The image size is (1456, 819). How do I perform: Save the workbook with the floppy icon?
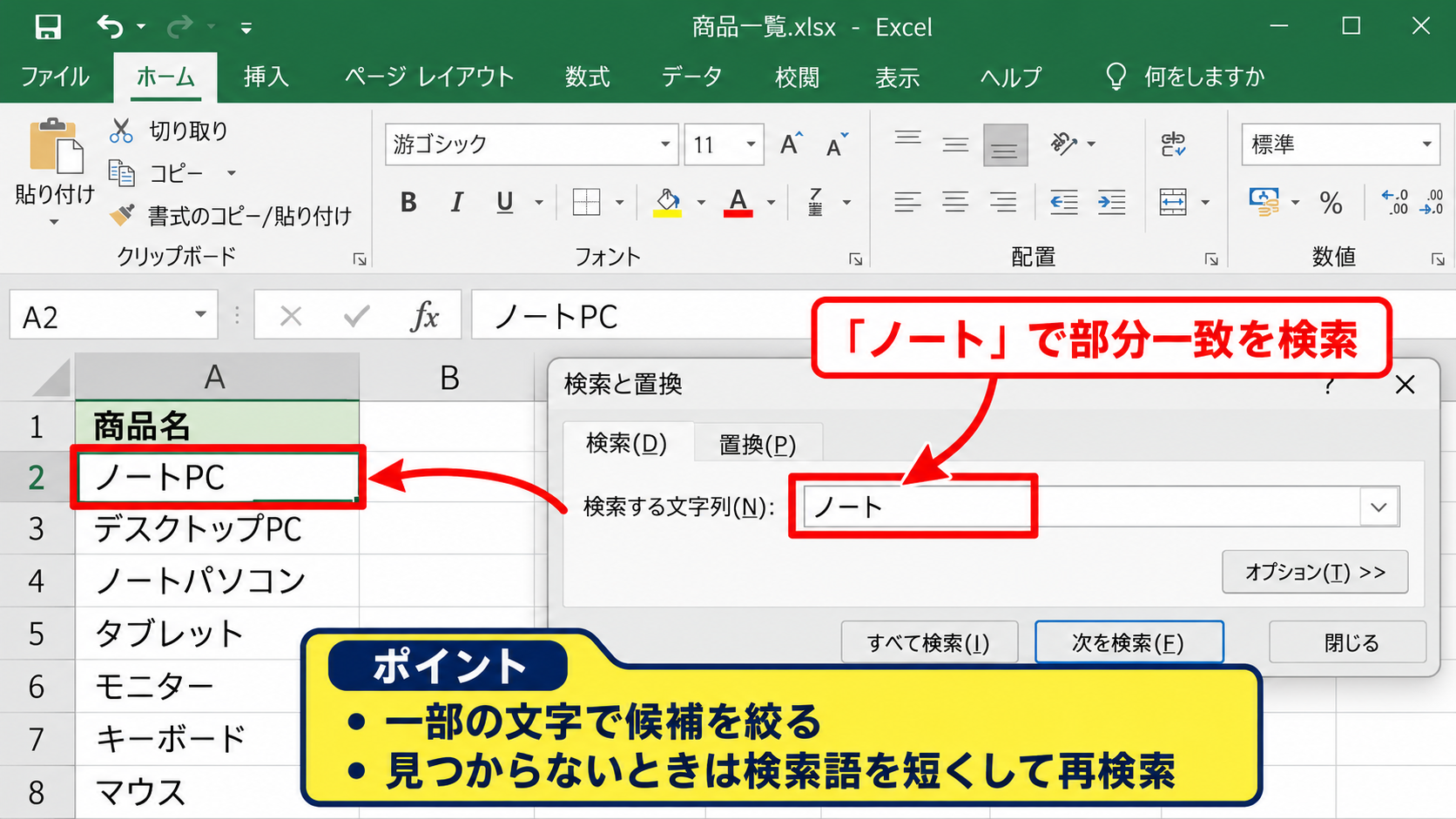point(47,27)
